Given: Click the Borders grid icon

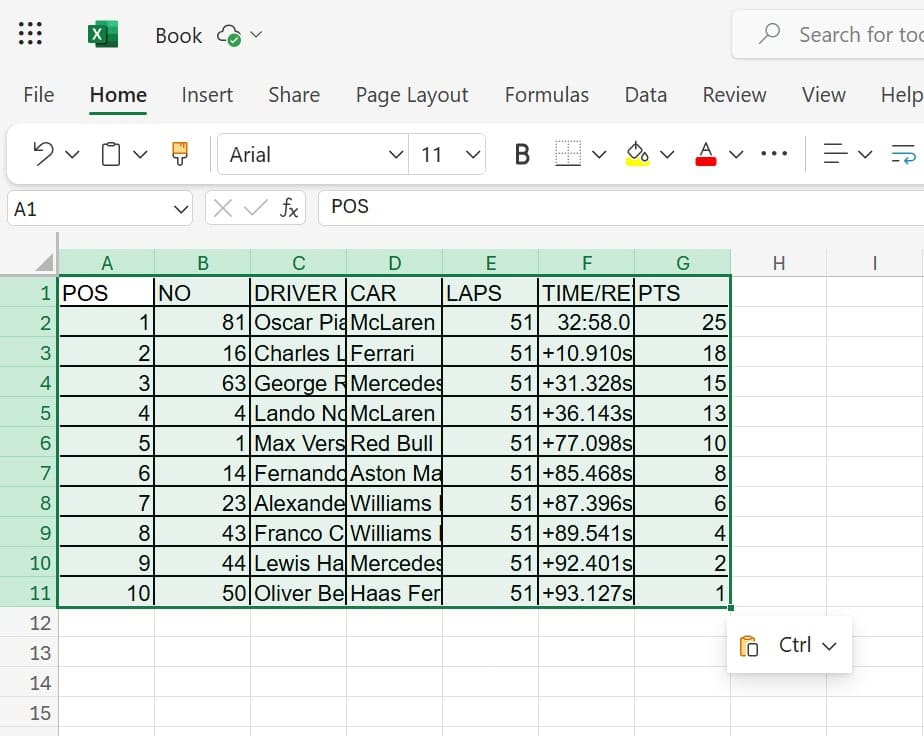Looking at the screenshot, I should click(568, 154).
